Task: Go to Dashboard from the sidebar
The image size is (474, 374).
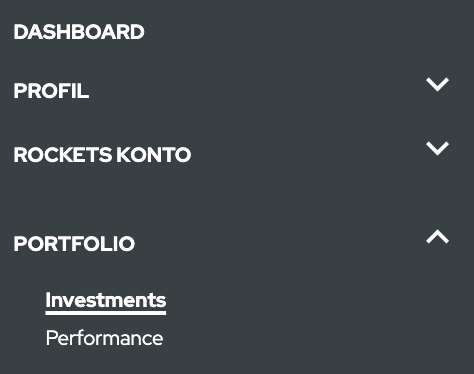Action: [79, 32]
